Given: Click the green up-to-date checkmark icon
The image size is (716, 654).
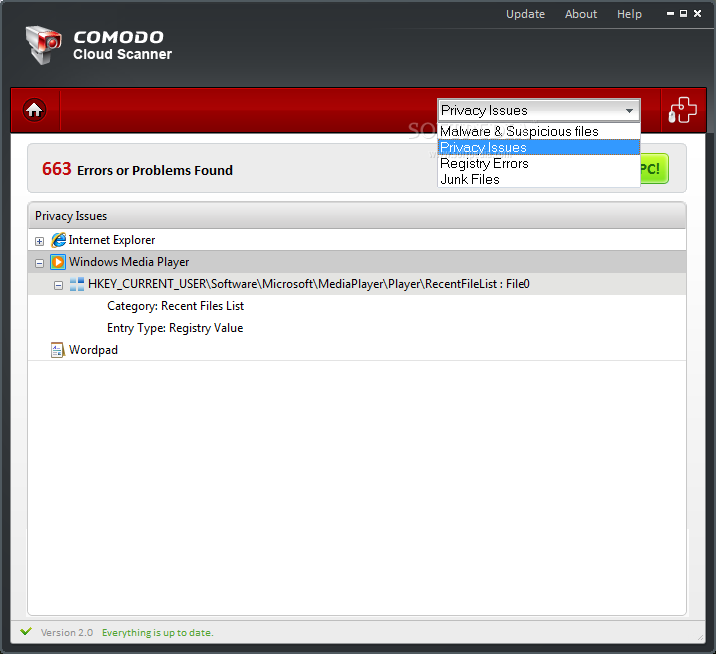Looking at the screenshot, I should tap(26, 632).
